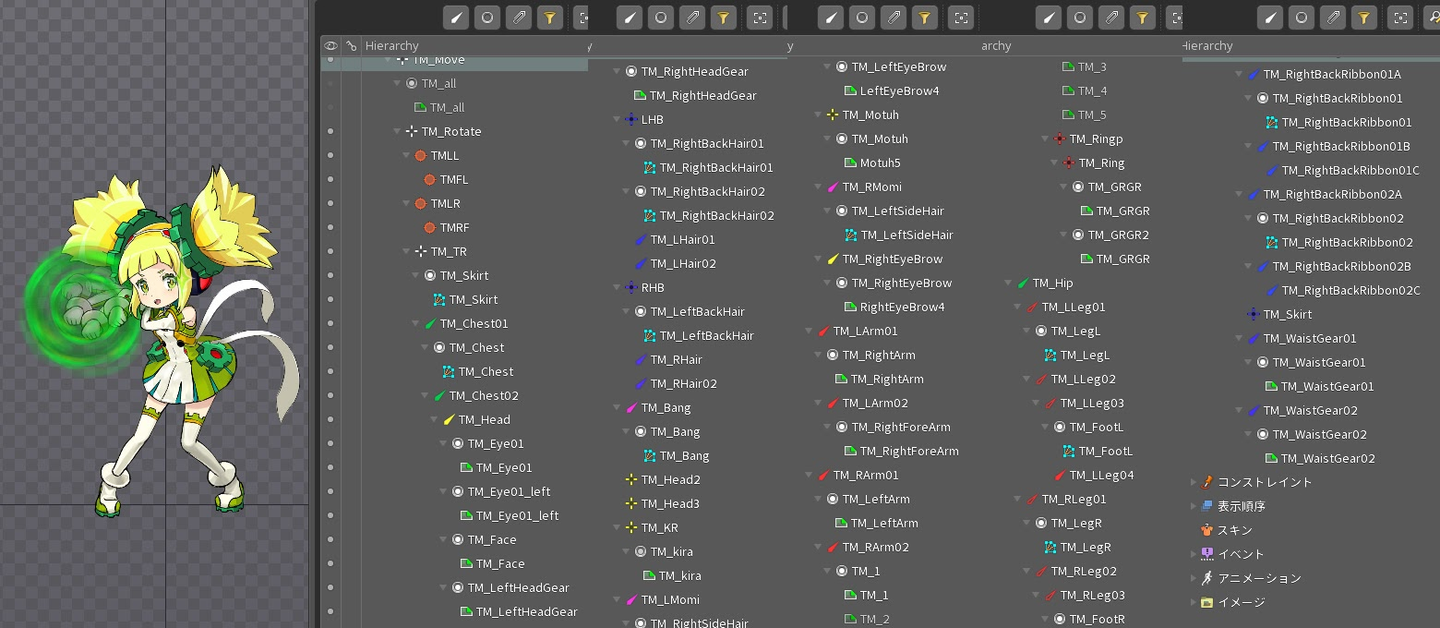
Task: Click the orange TMRF bone icon
Action: click(430, 228)
